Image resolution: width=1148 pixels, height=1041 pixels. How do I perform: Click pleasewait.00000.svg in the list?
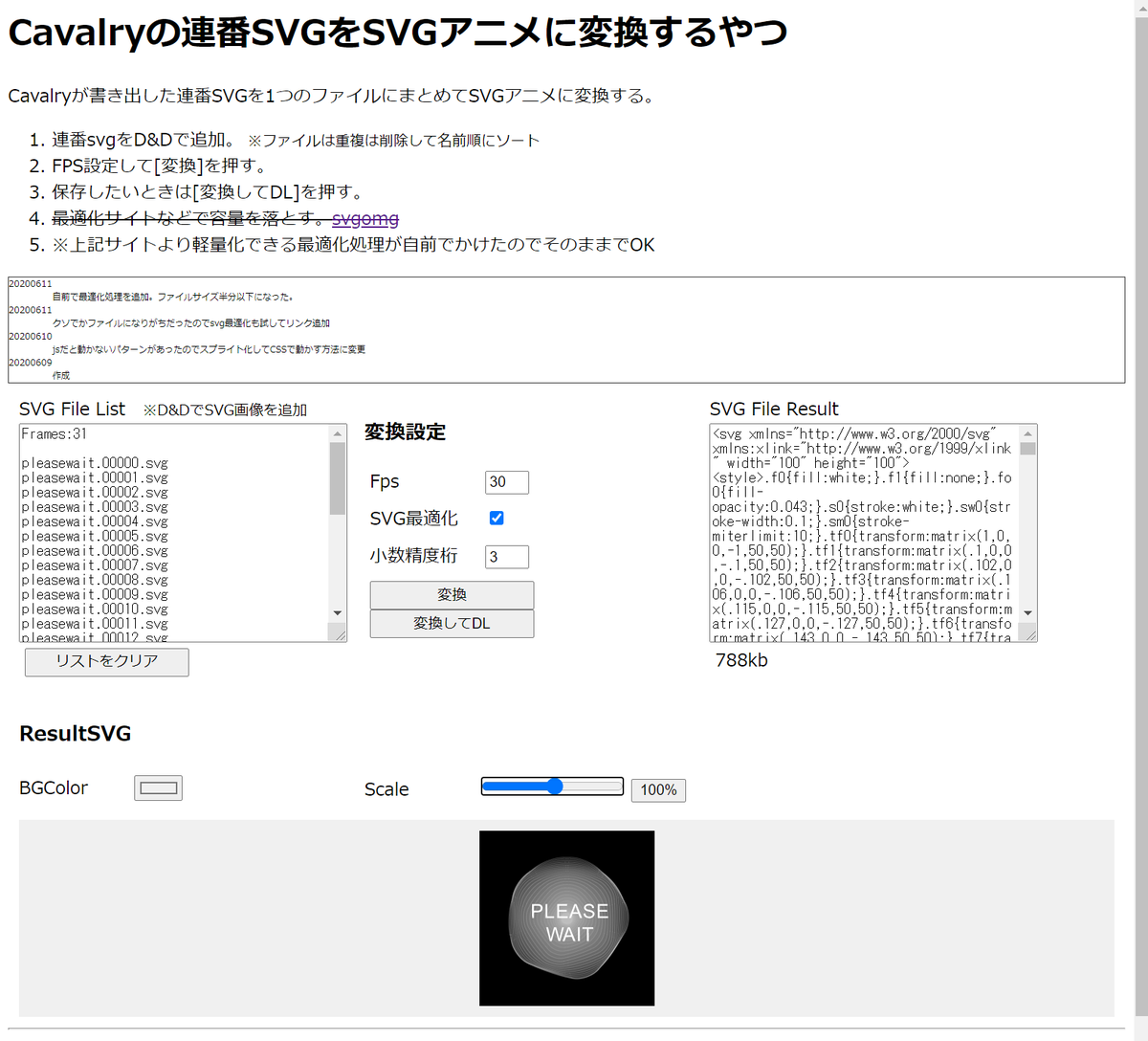(x=95, y=463)
